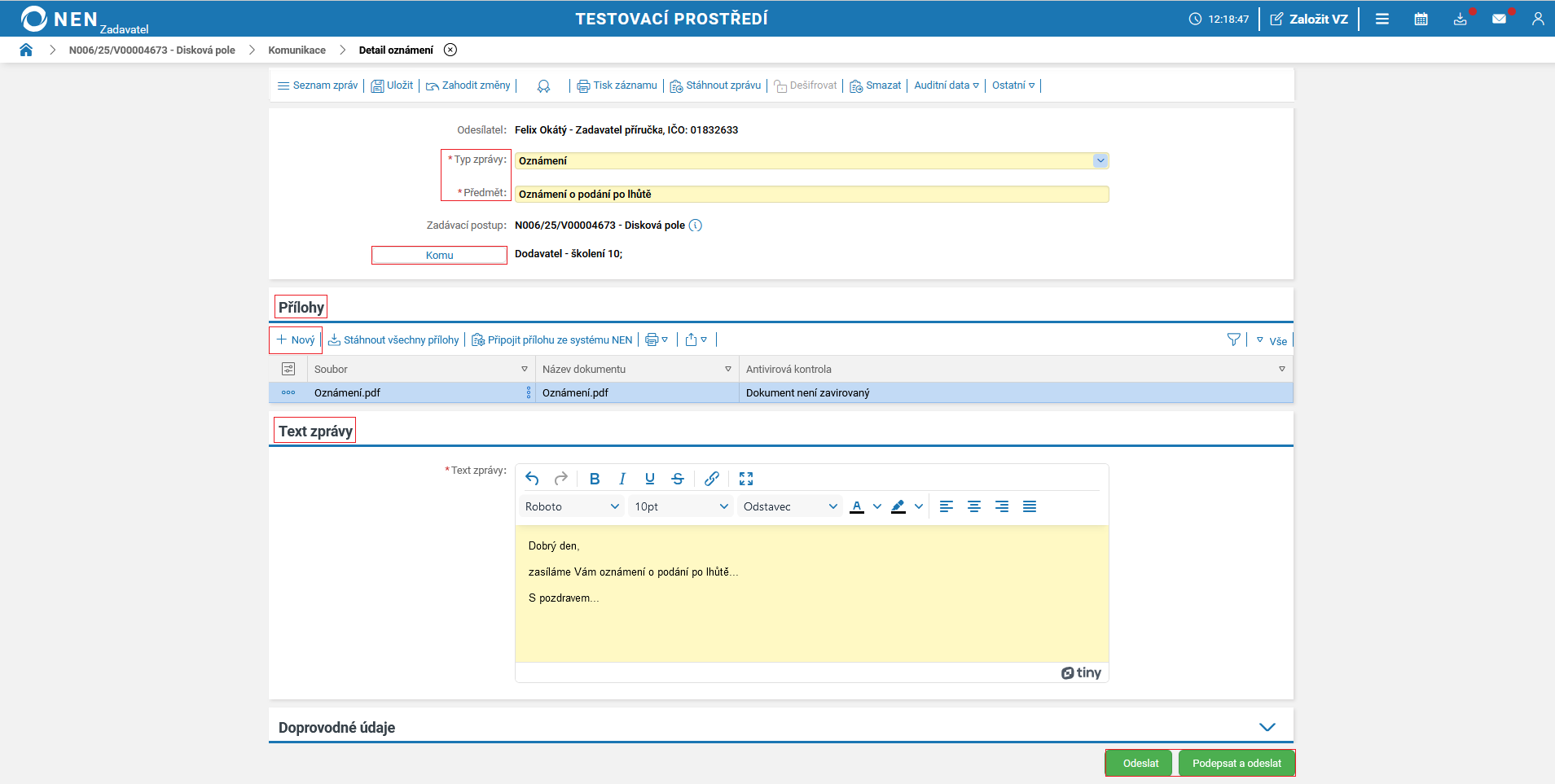Click the green Odeslat button
Viewport: 1555px width, 784px height.
(1140, 763)
